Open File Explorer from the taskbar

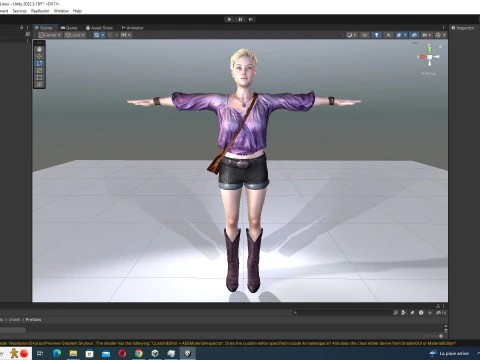(x=73, y=353)
